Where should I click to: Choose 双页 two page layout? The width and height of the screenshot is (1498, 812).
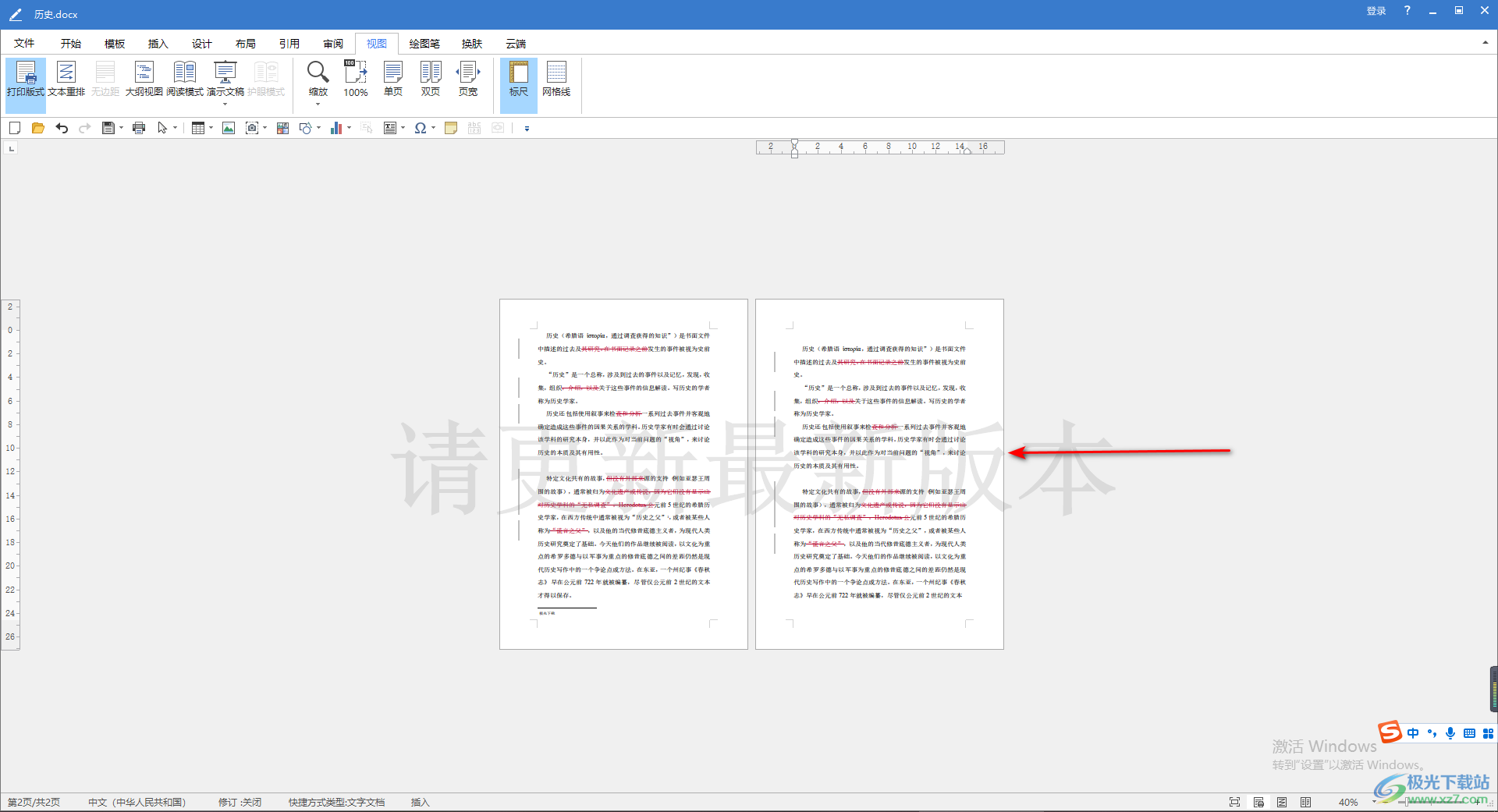[x=431, y=80]
